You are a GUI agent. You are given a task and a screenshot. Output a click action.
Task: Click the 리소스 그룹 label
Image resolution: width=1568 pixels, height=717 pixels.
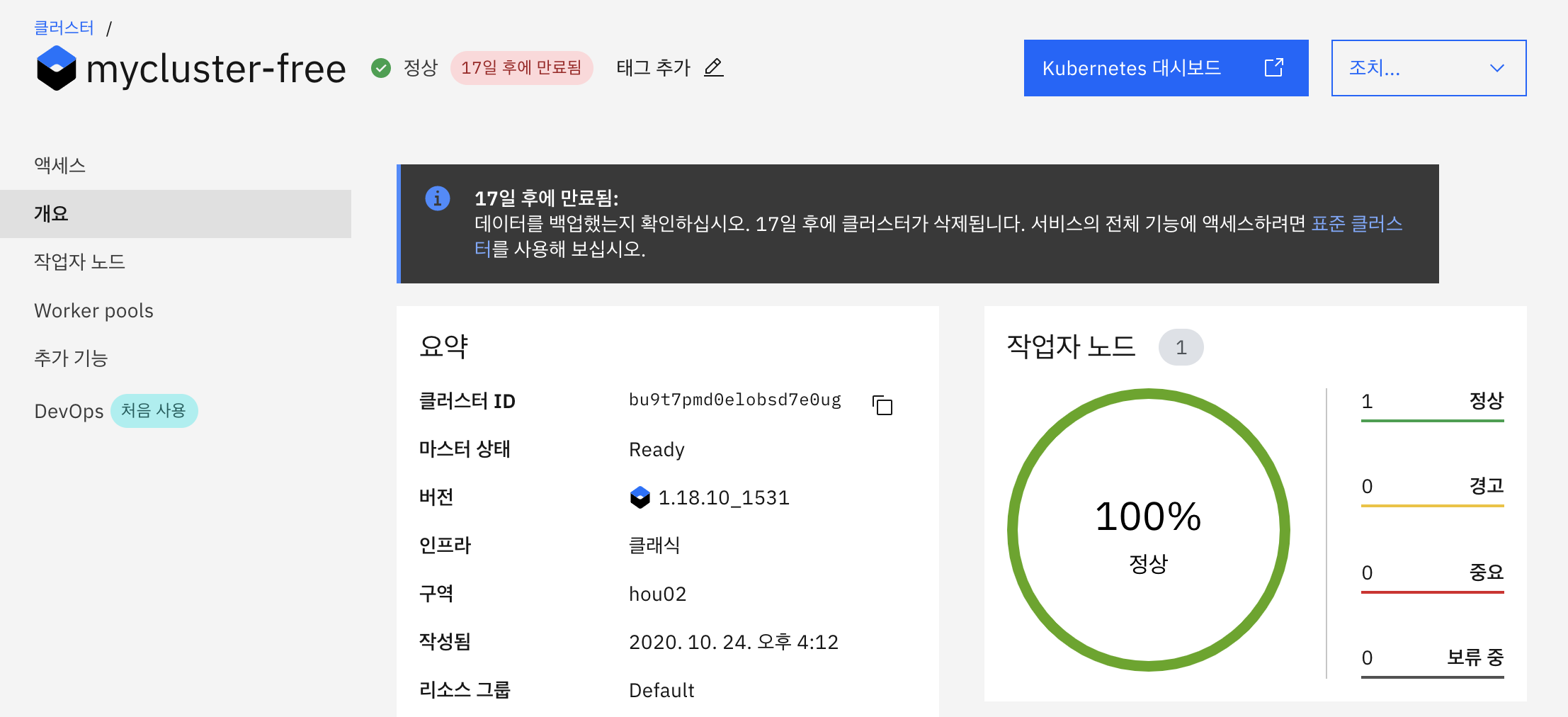click(465, 689)
